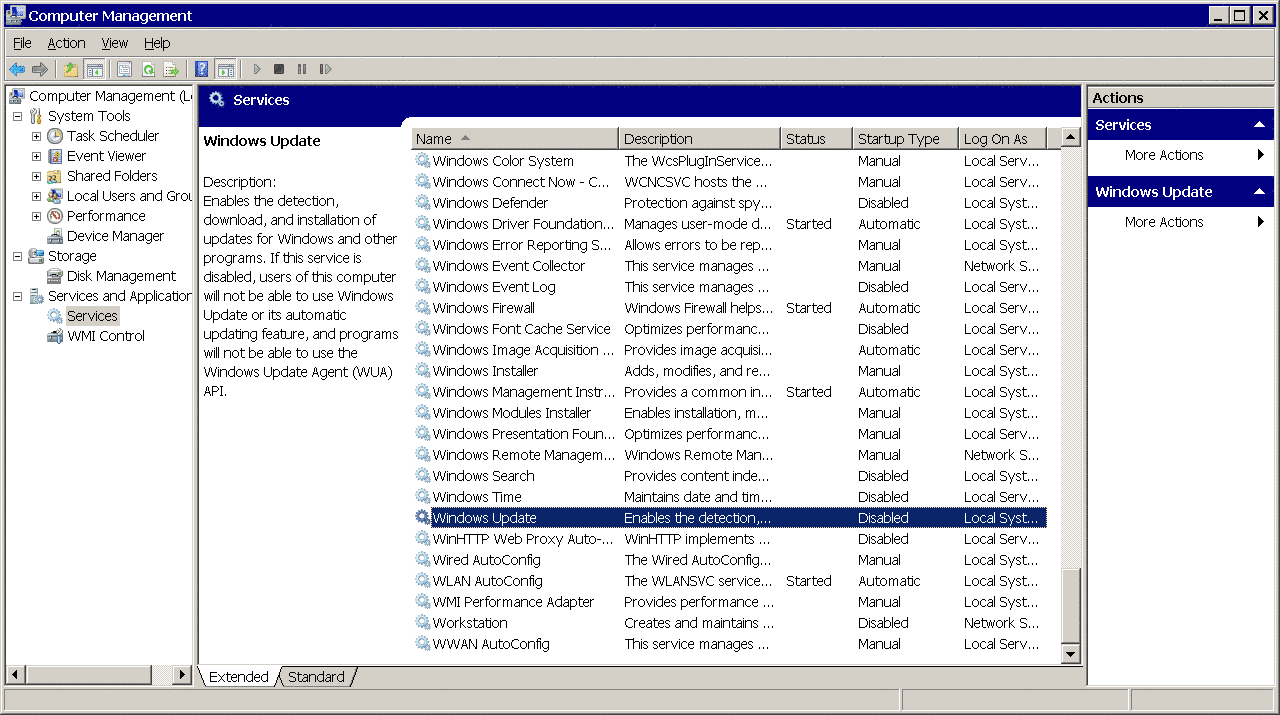Viewport: 1280px width, 715px height.
Task: Collapse the System Tools tree node
Action: pos(17,116)
